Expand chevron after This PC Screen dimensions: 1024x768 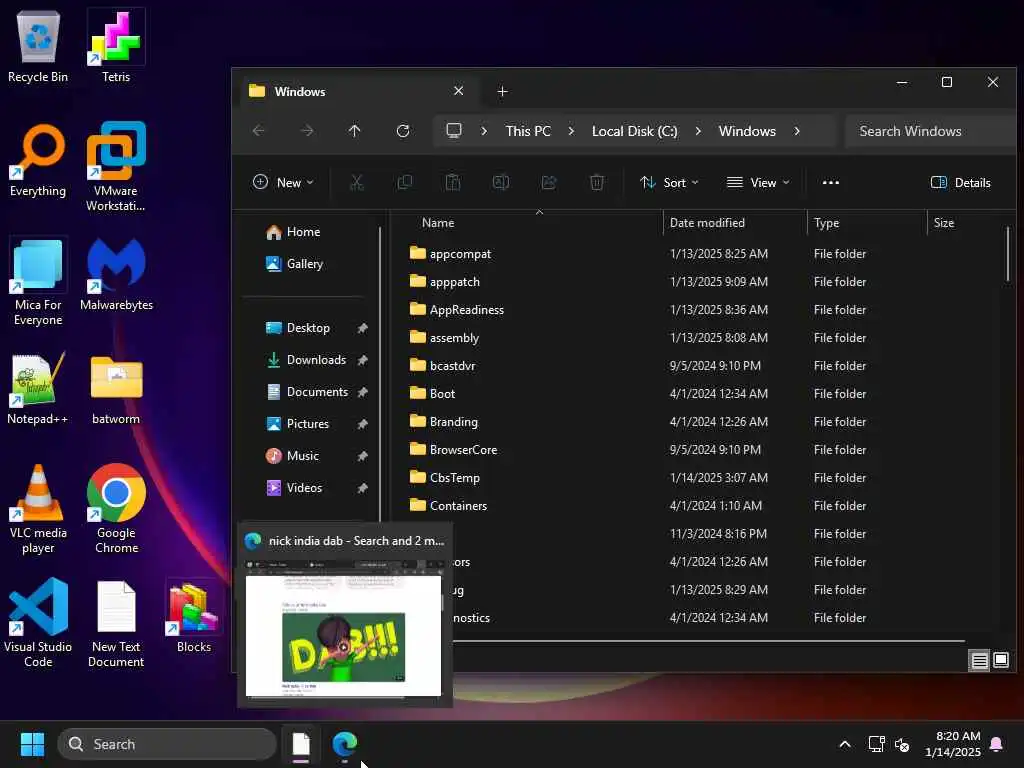571,131
